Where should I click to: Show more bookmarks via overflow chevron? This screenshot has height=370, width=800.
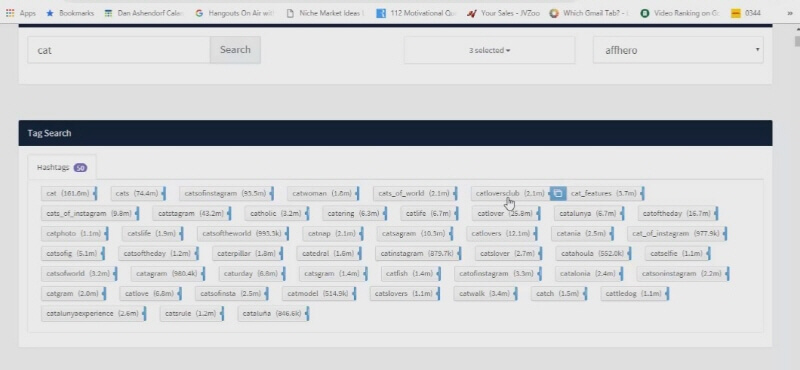[x=790, y=13]
